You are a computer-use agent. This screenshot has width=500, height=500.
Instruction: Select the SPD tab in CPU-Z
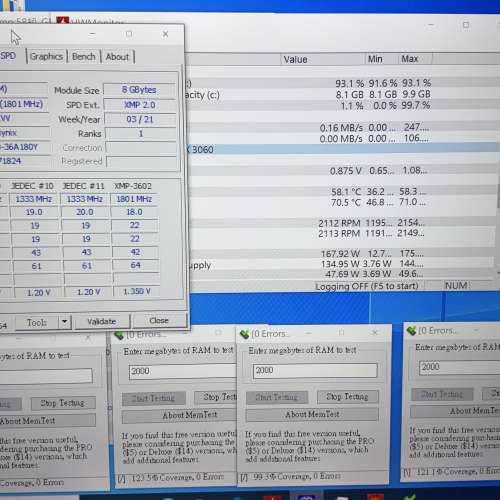click(x=9, y=56)
